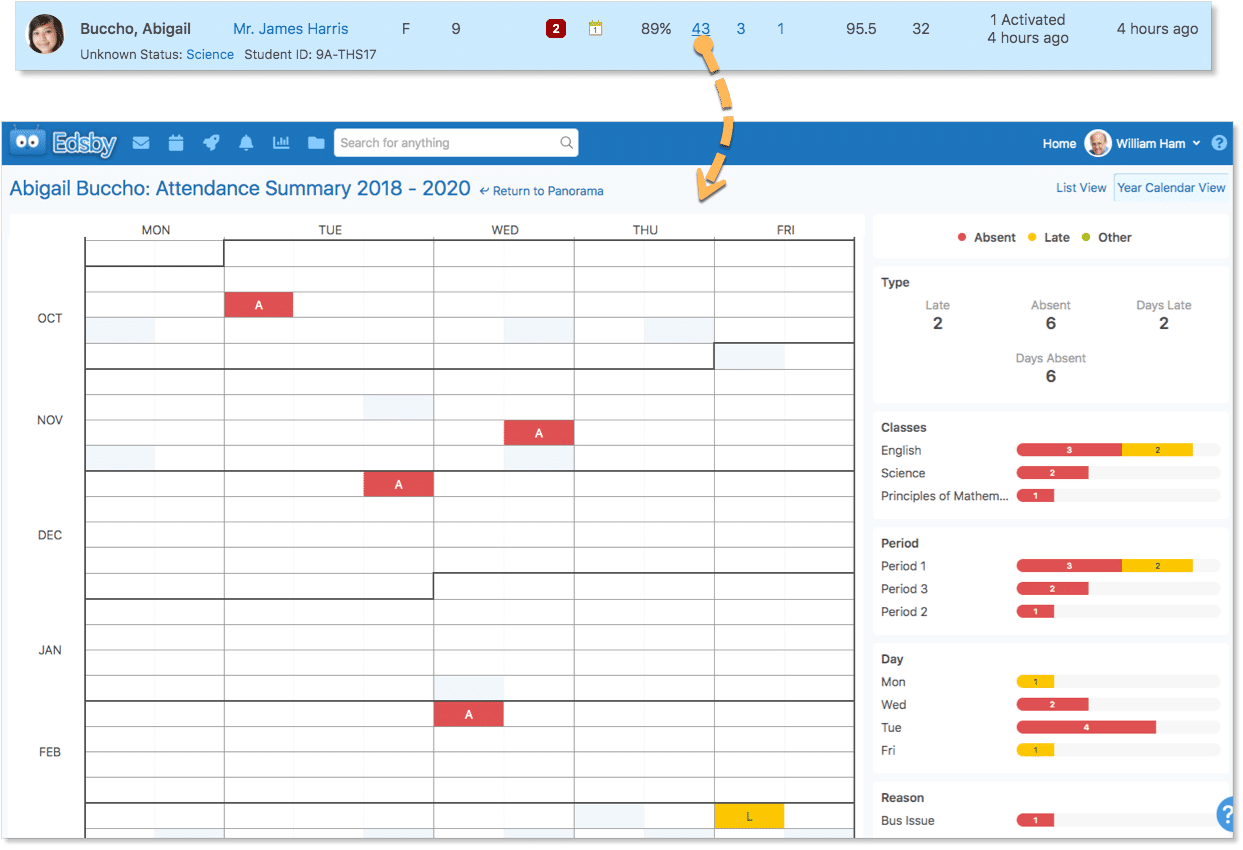Image resolution: width=1243 pixels, height=850 pixels.
Task: Click Abigail Buccho's profile photo
Action: coord(46,35)
